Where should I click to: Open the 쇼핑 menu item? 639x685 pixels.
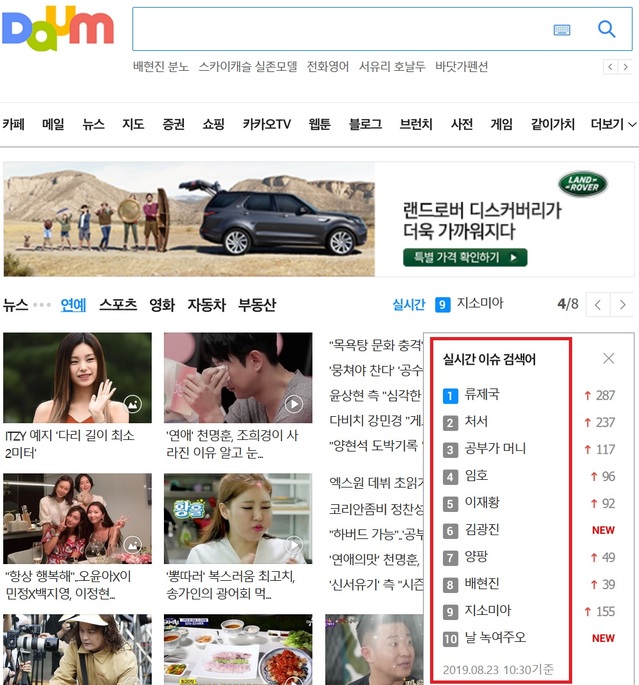click(x=213, y=124)
